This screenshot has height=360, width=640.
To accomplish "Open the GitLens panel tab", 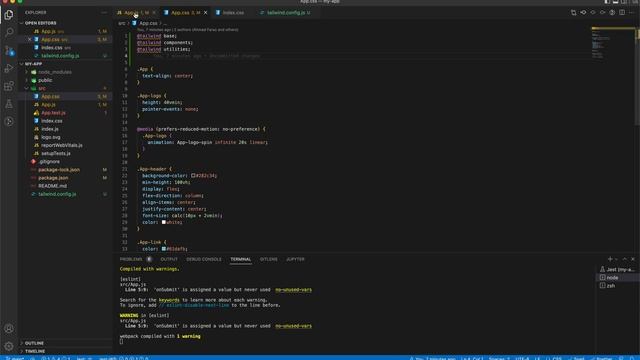I will point(269,259).
